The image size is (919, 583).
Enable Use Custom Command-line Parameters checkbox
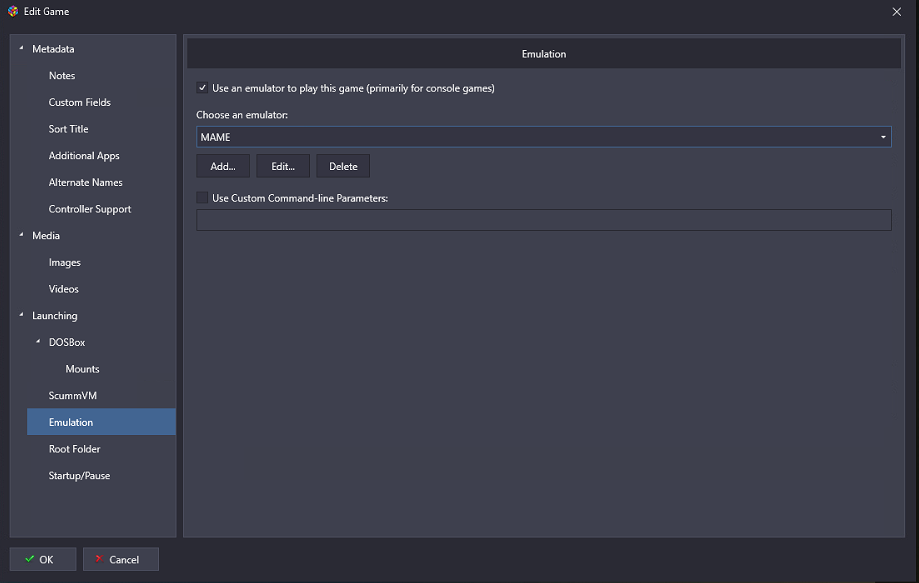point(202,198)
